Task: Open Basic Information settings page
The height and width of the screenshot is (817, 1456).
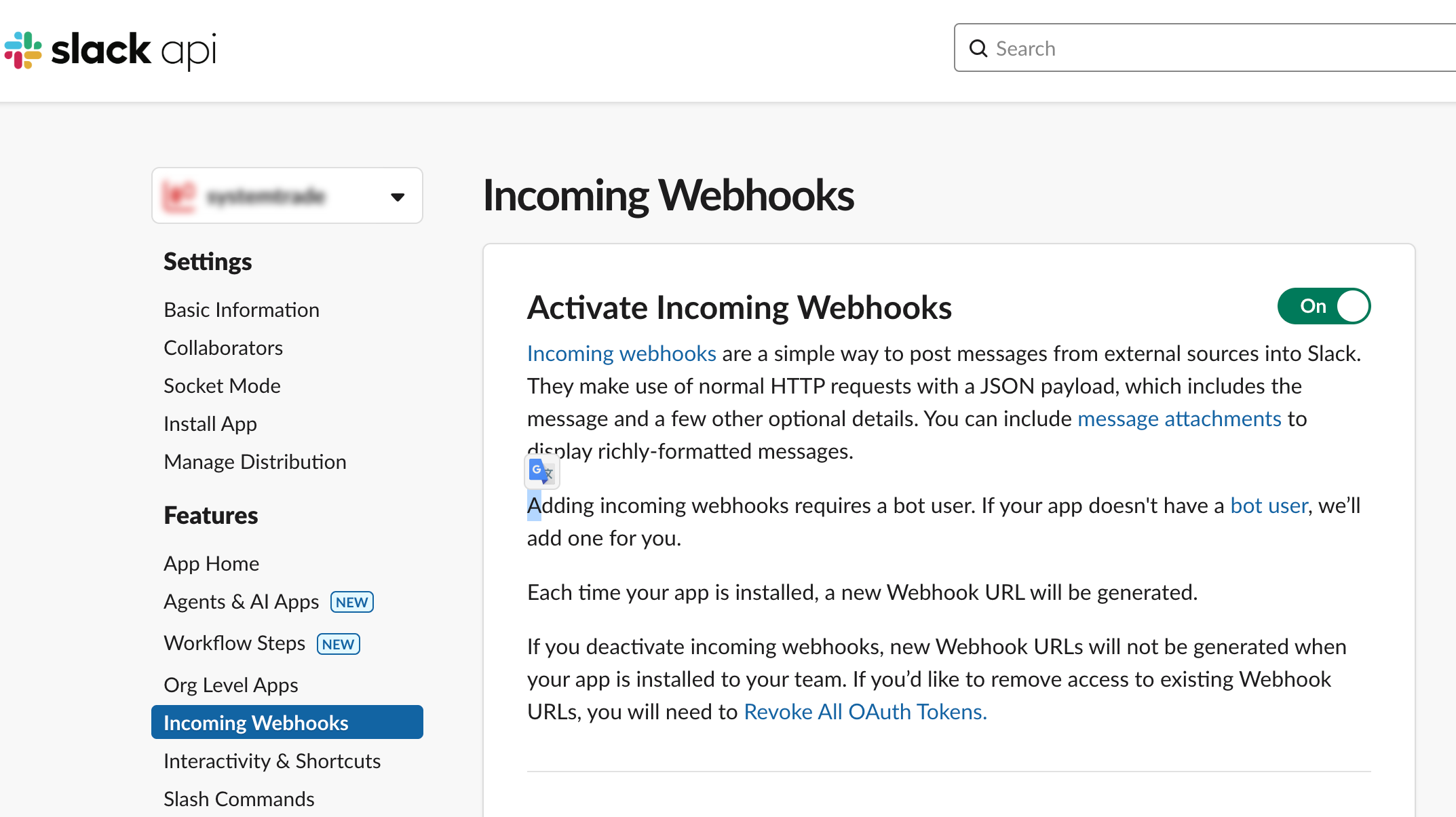Action: pyautogui.click(x=241, y=310)
